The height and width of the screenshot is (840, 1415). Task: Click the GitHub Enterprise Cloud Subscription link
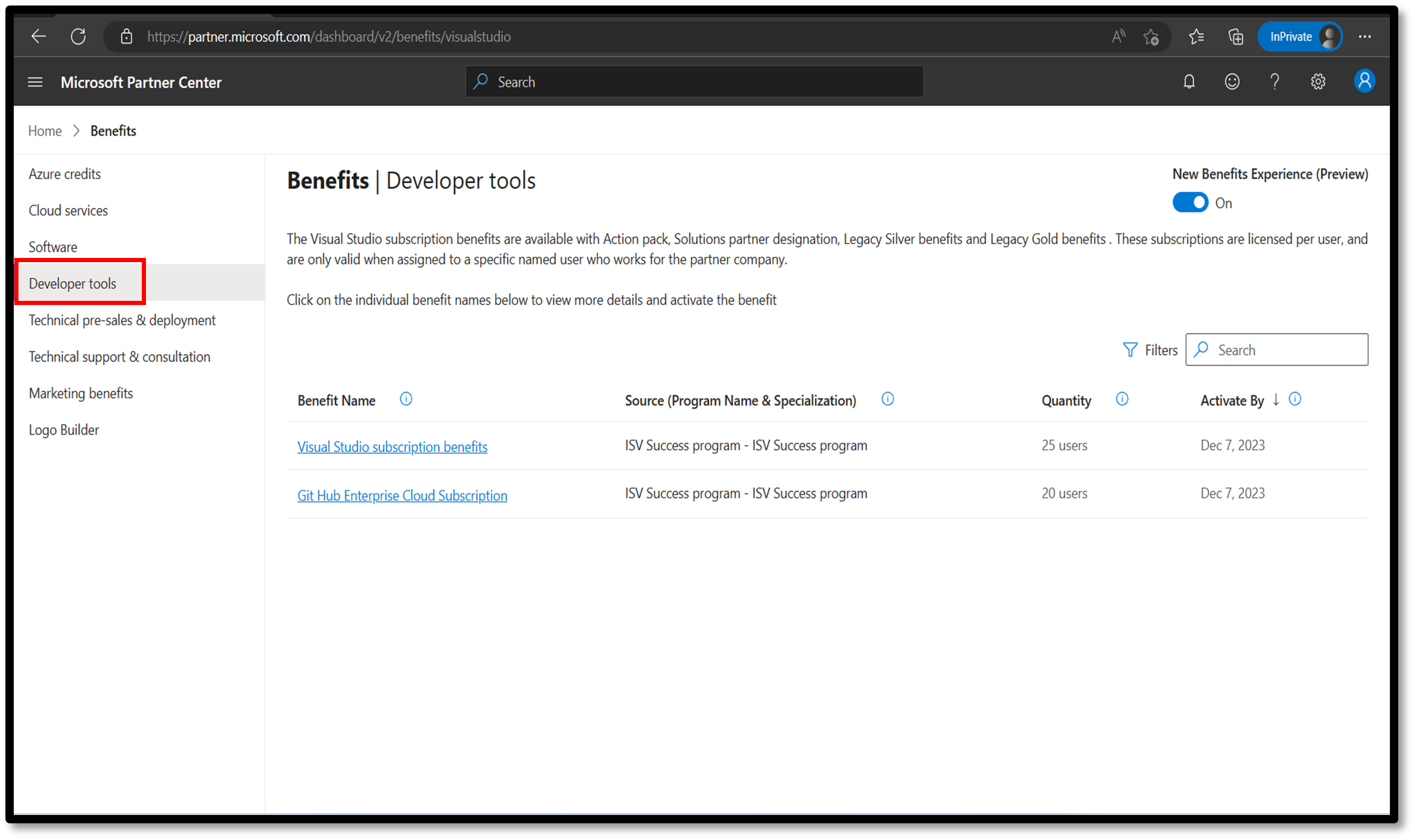click(402, 495)
